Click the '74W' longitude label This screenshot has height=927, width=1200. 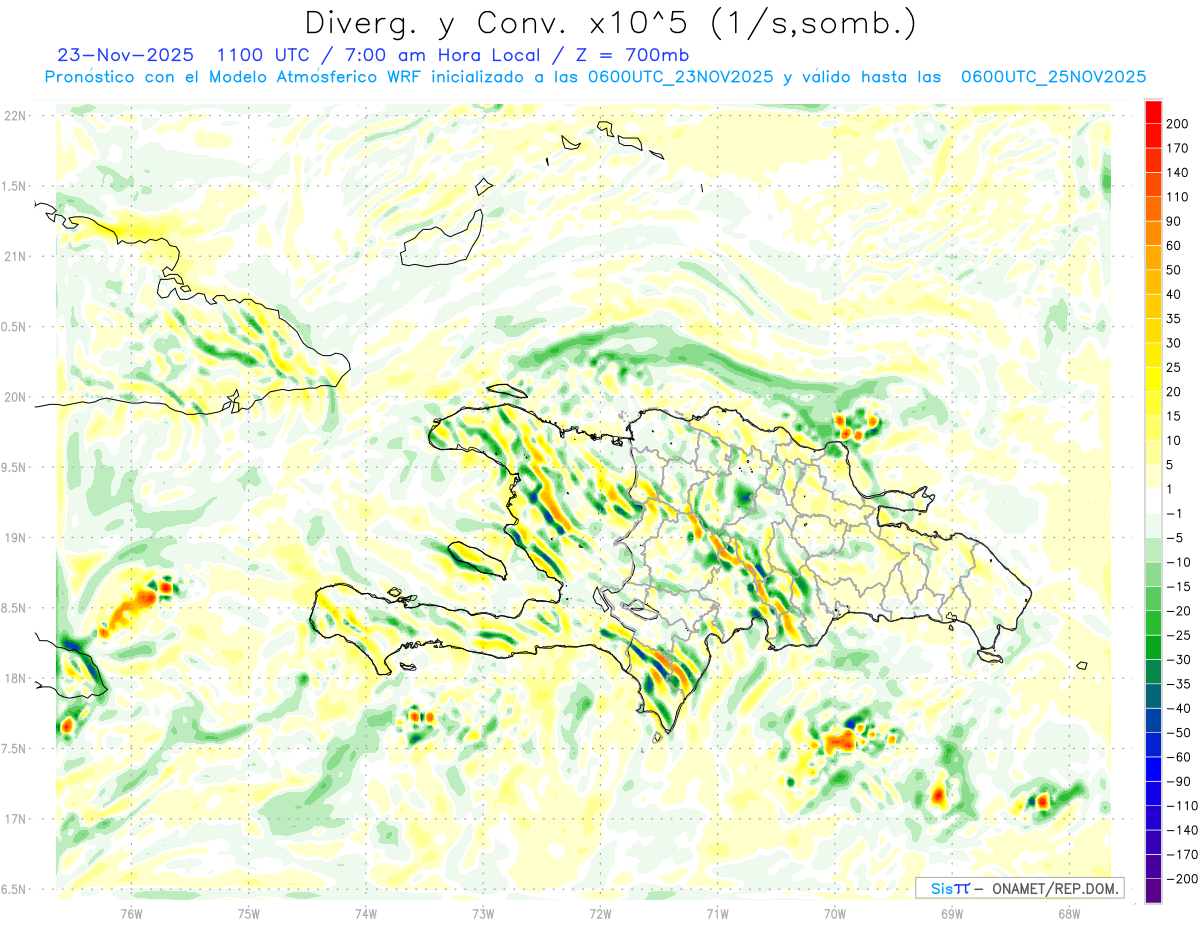tap(366, 913)
